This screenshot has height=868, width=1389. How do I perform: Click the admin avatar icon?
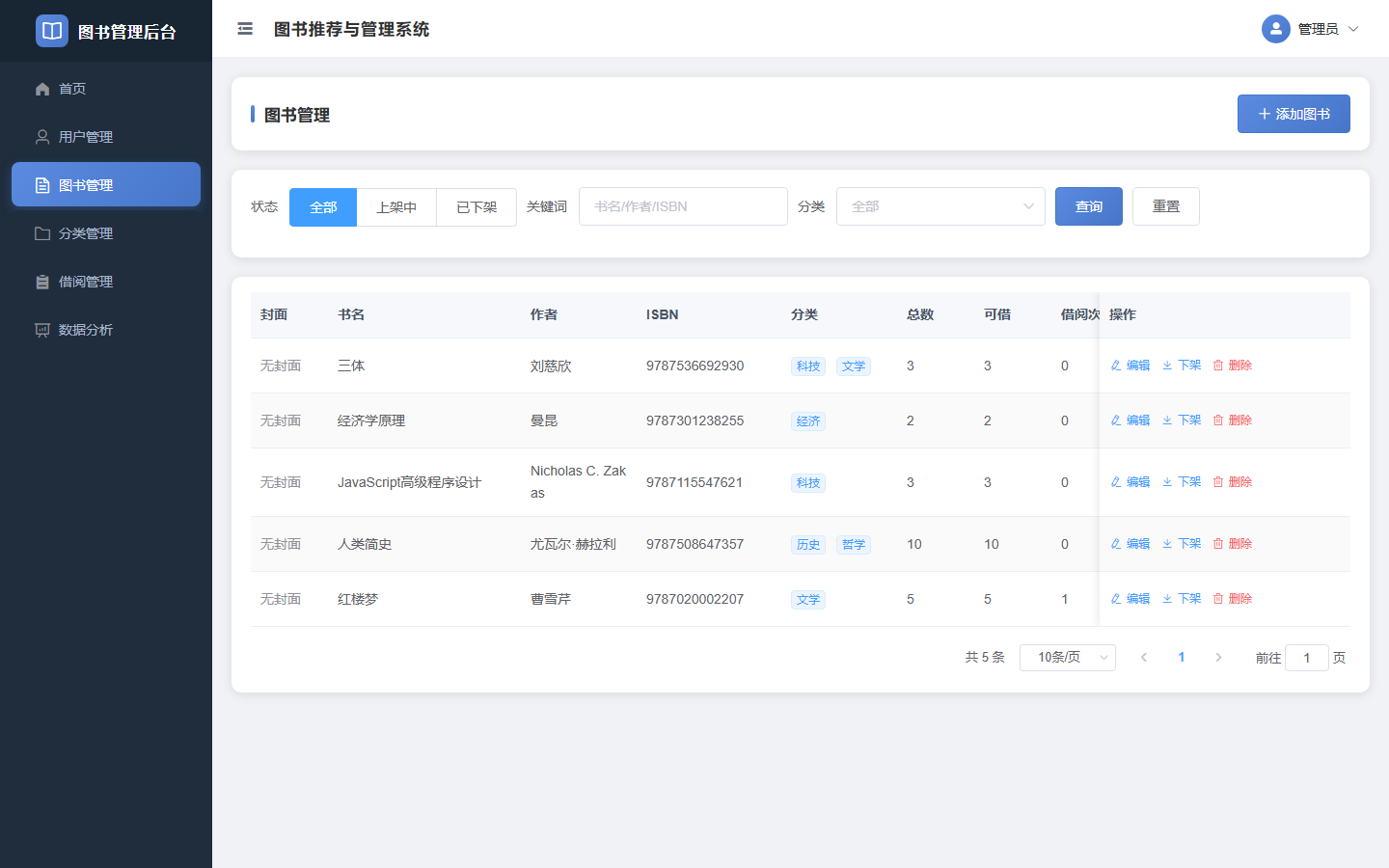[1276, 29]
